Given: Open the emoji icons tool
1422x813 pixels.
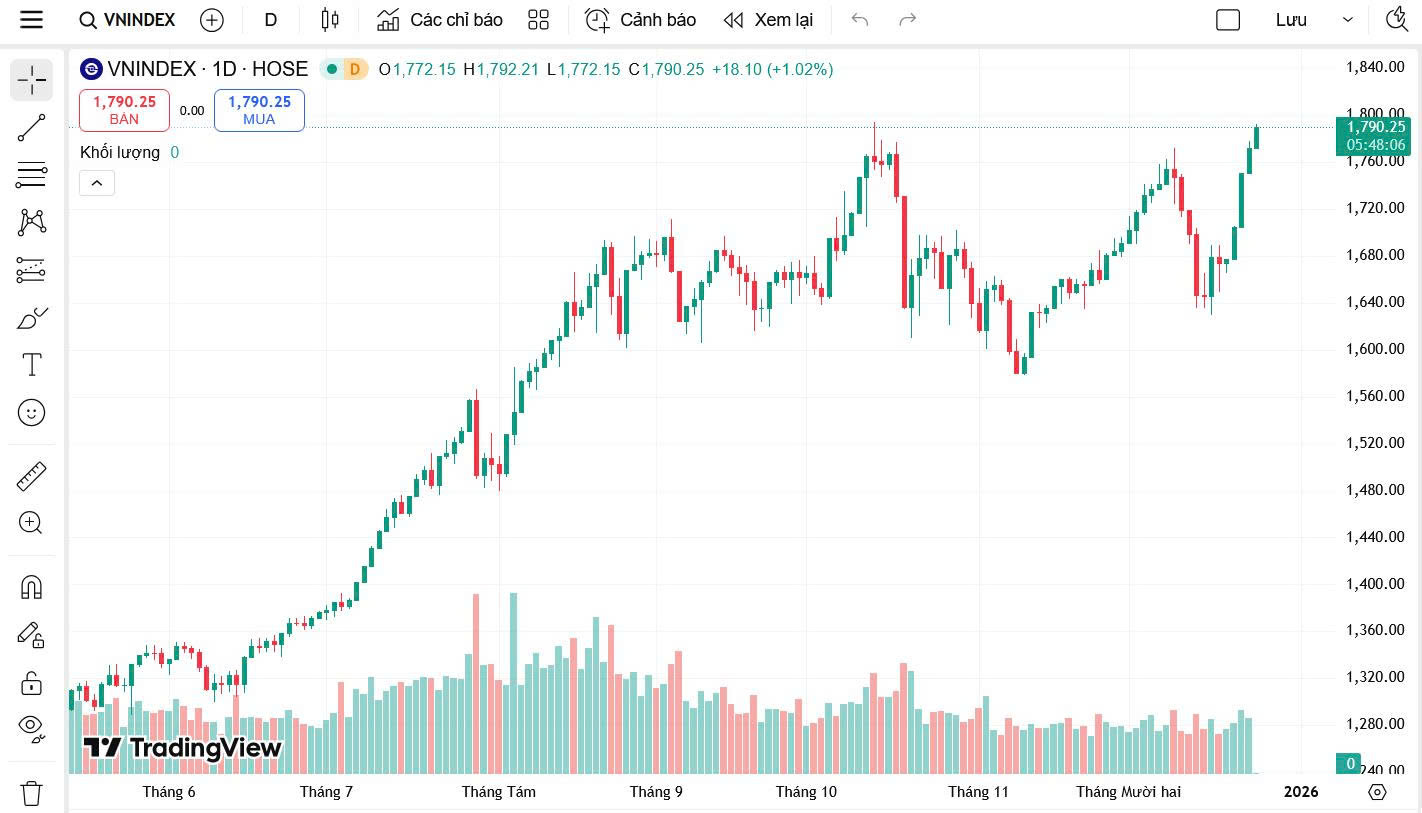Looking at the screenshot, I should click(32, 412).
